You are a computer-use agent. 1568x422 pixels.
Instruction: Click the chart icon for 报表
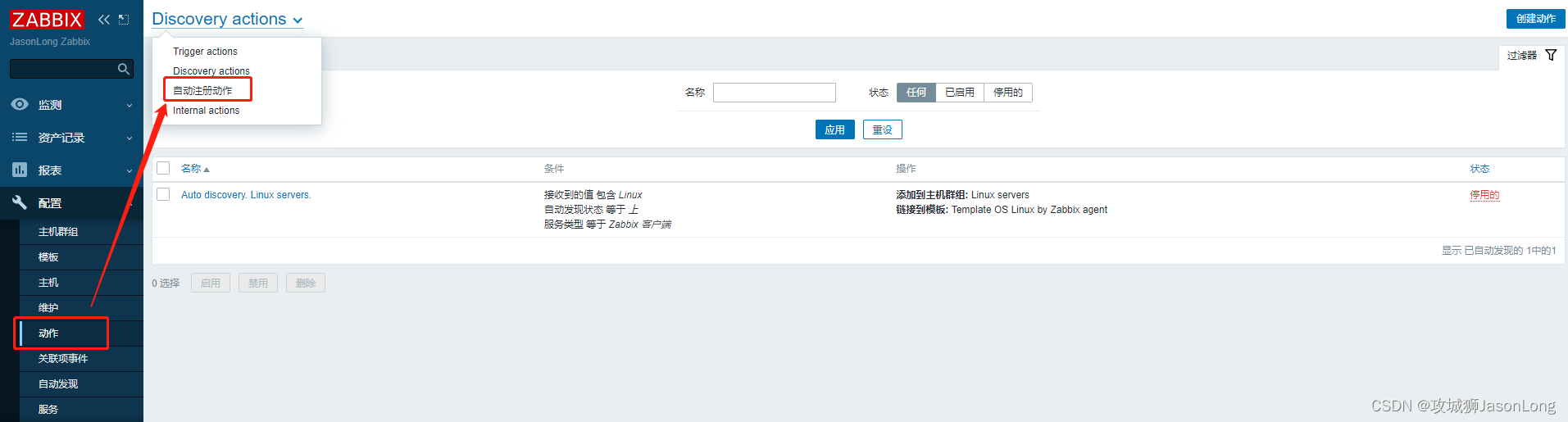20,170
